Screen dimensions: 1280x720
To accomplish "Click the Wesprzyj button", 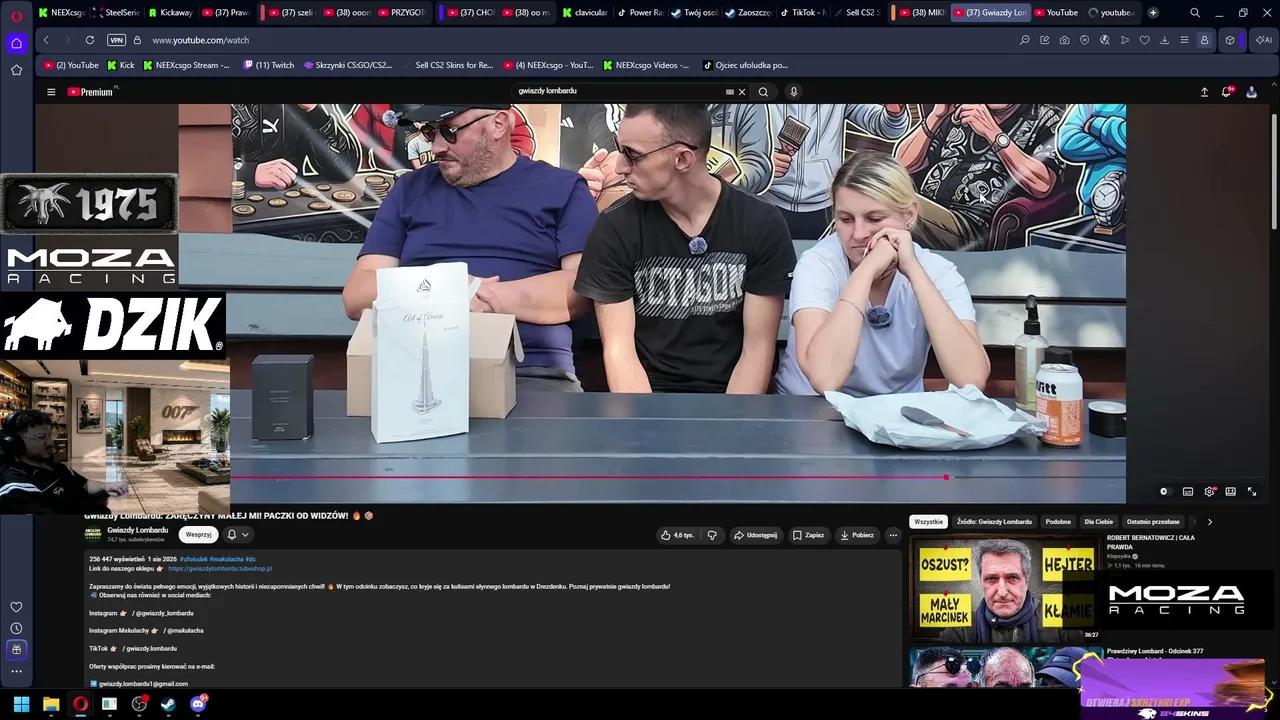I will [198, 535].
